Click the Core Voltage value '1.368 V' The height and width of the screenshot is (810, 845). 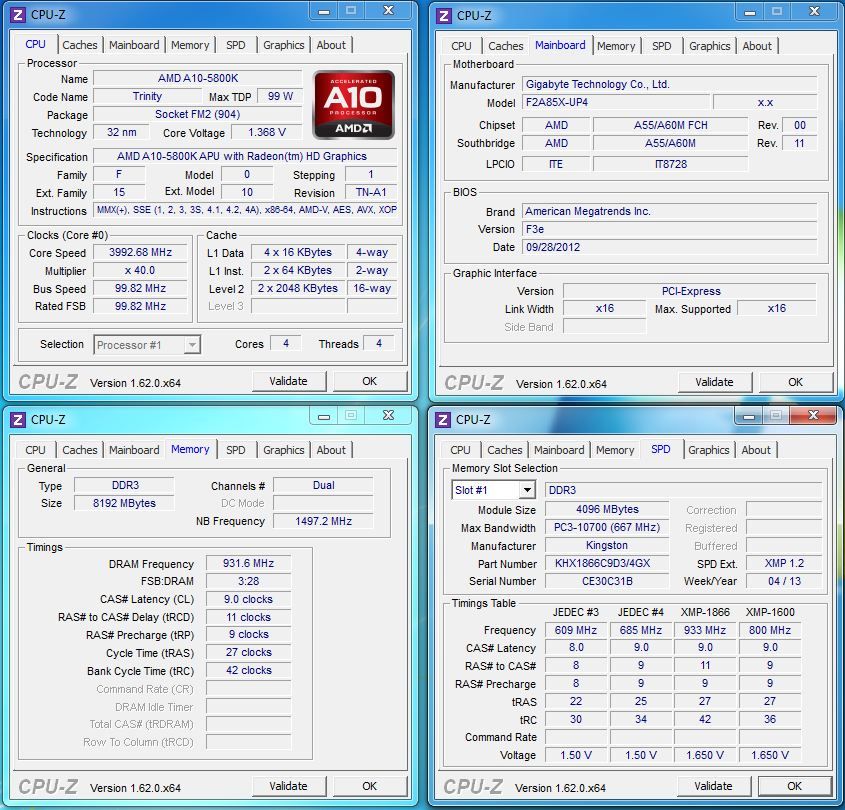[267, 132]
